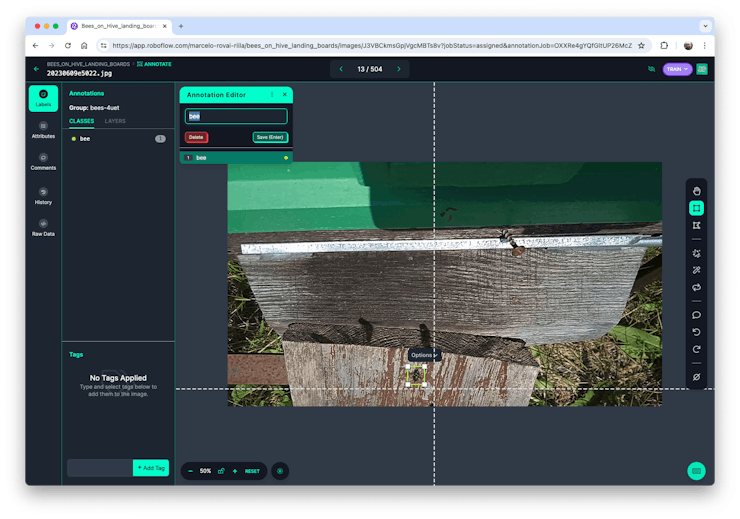Toggle the zoom lock icon
The width and height of the screenshot is (740, 519).
point(221,470)
